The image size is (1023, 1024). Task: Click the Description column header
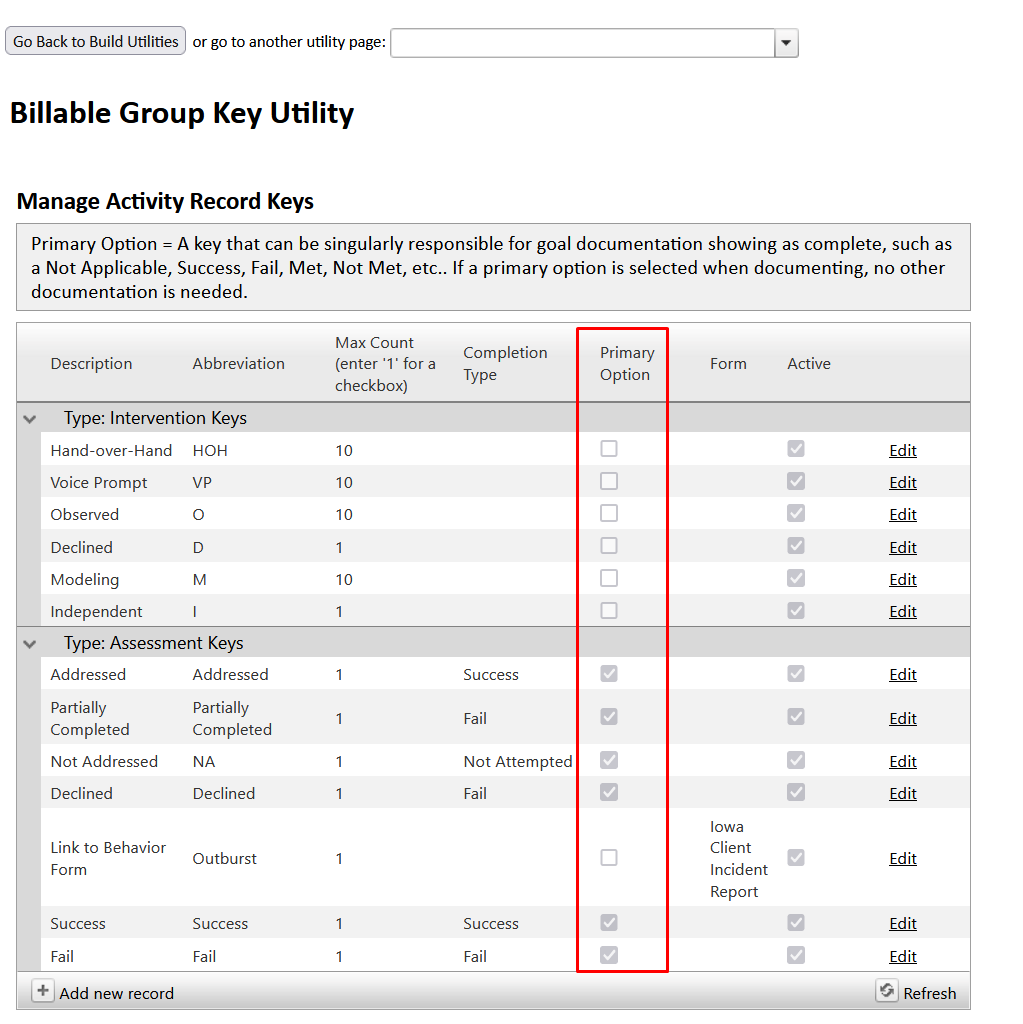pos(91,364)
